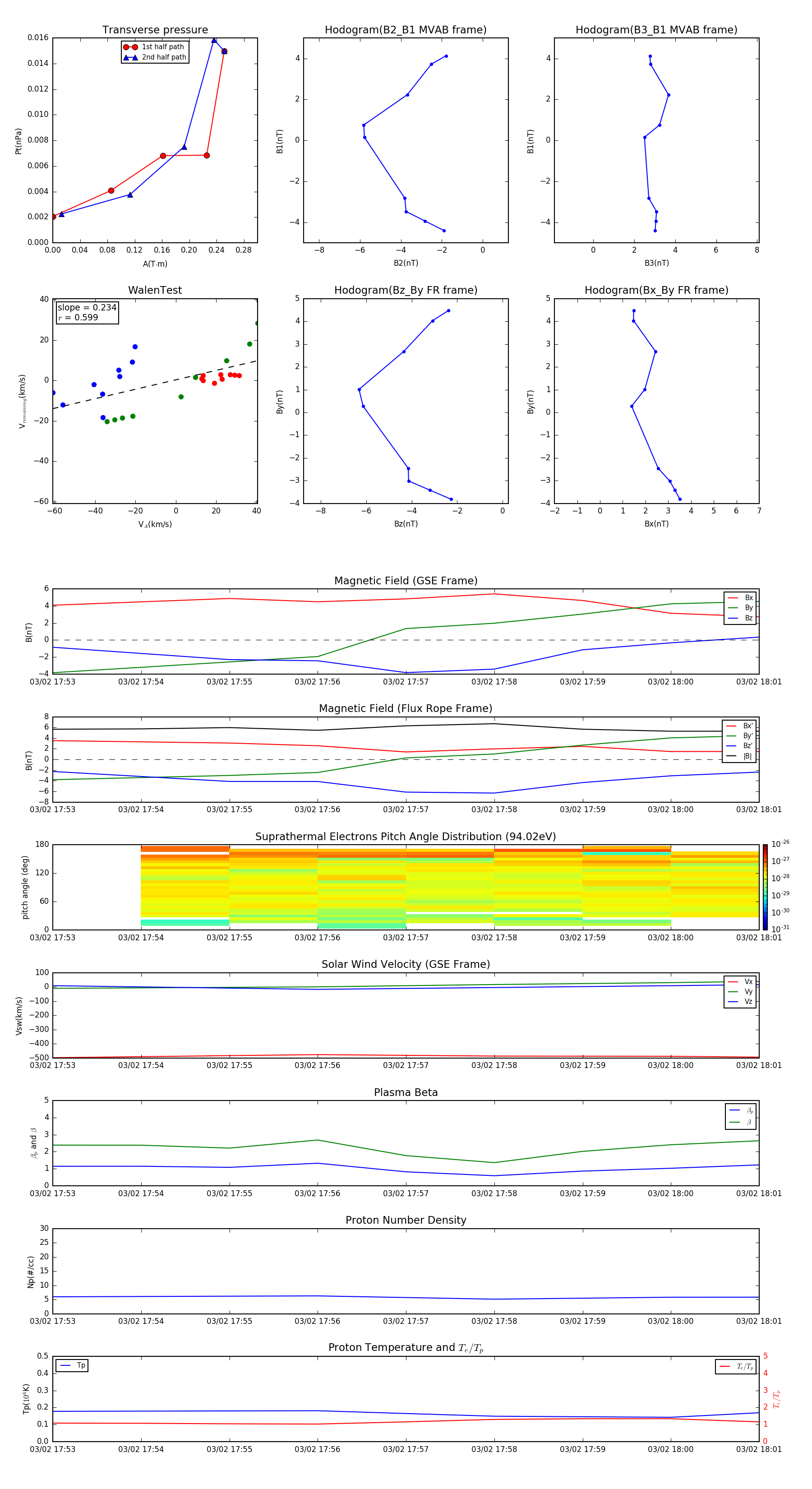Select the "Np(#/cc)" y-axis label

point(31,1272)
